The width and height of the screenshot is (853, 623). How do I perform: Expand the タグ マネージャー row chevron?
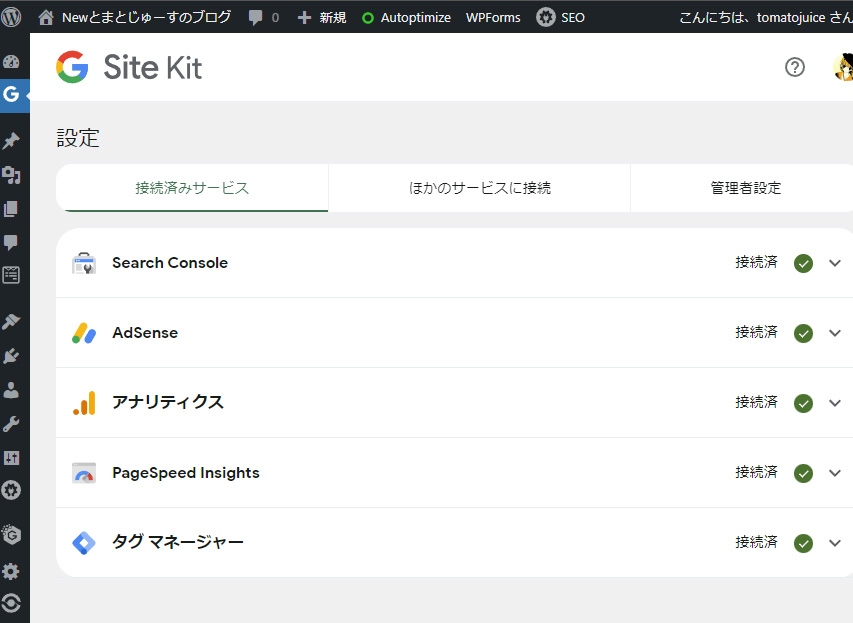coord(835,542)
